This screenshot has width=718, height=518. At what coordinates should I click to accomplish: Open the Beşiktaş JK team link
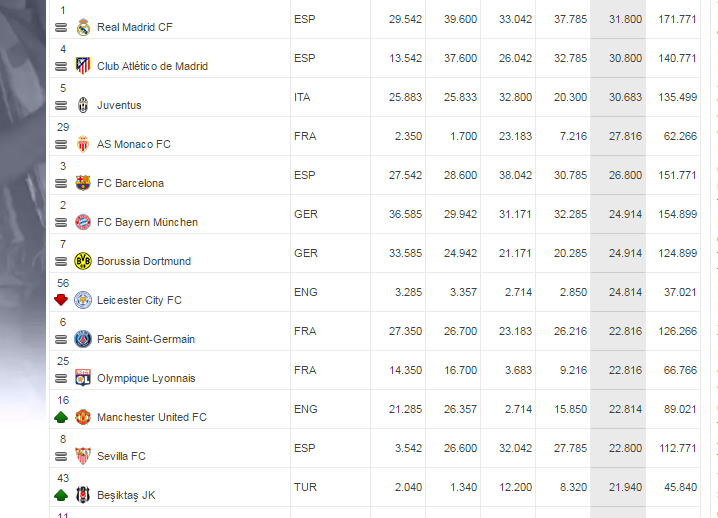[x=126, y=496]
